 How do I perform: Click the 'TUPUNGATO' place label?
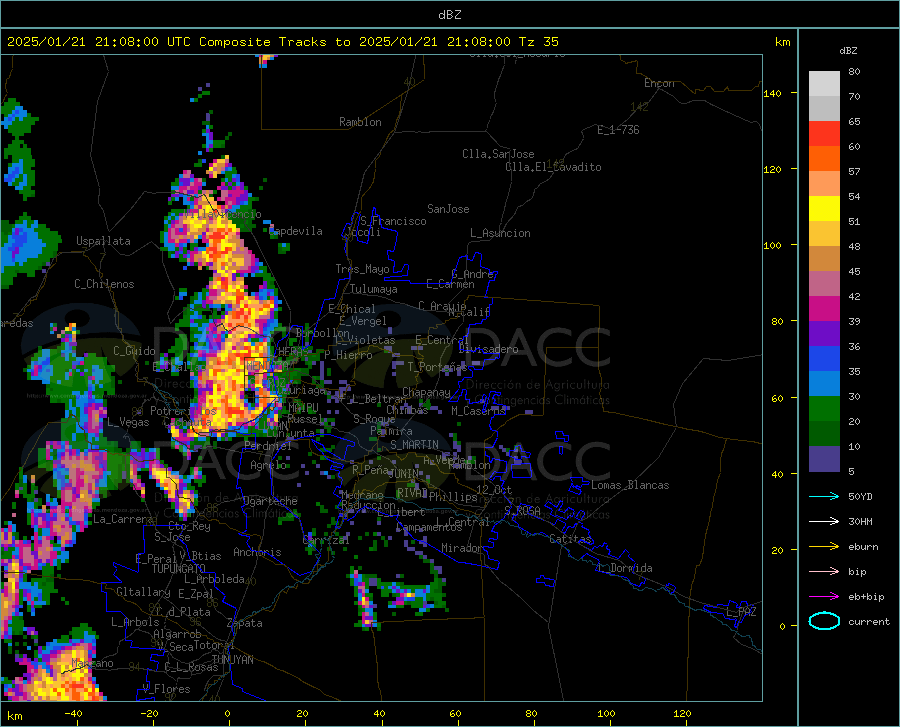[179, 569]
